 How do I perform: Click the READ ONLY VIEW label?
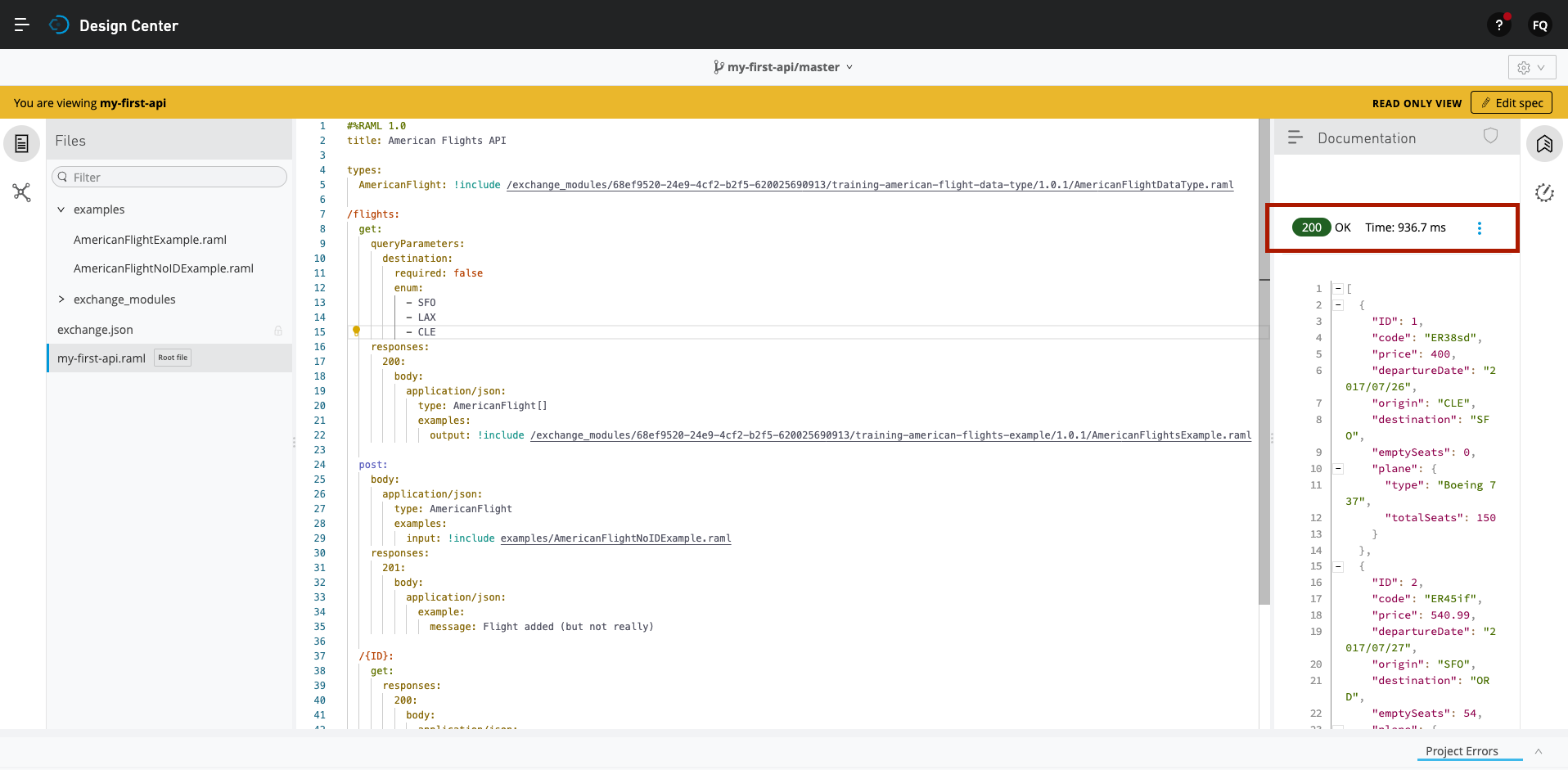coord(1417,103)
